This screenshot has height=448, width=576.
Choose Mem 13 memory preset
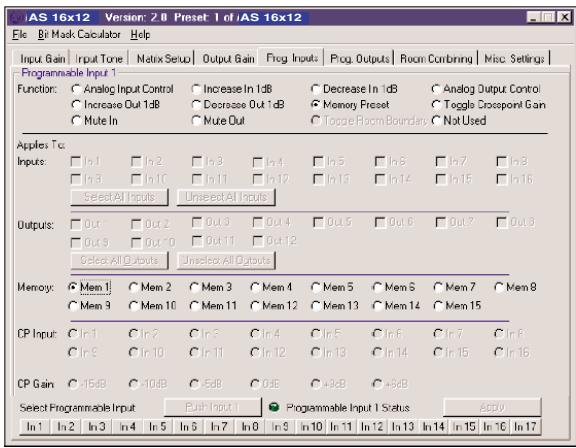335,306
